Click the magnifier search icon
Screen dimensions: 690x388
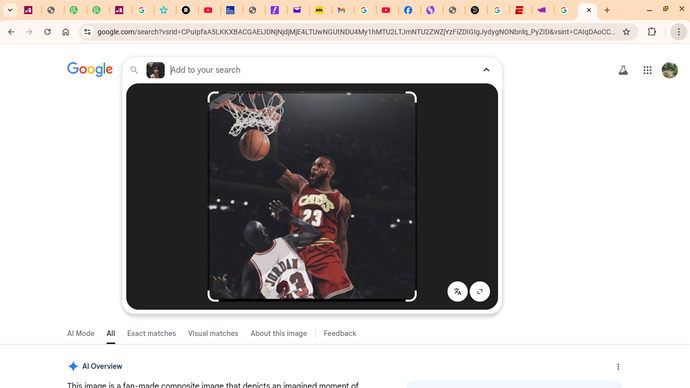pyautogui.click(x=134, y=70)
